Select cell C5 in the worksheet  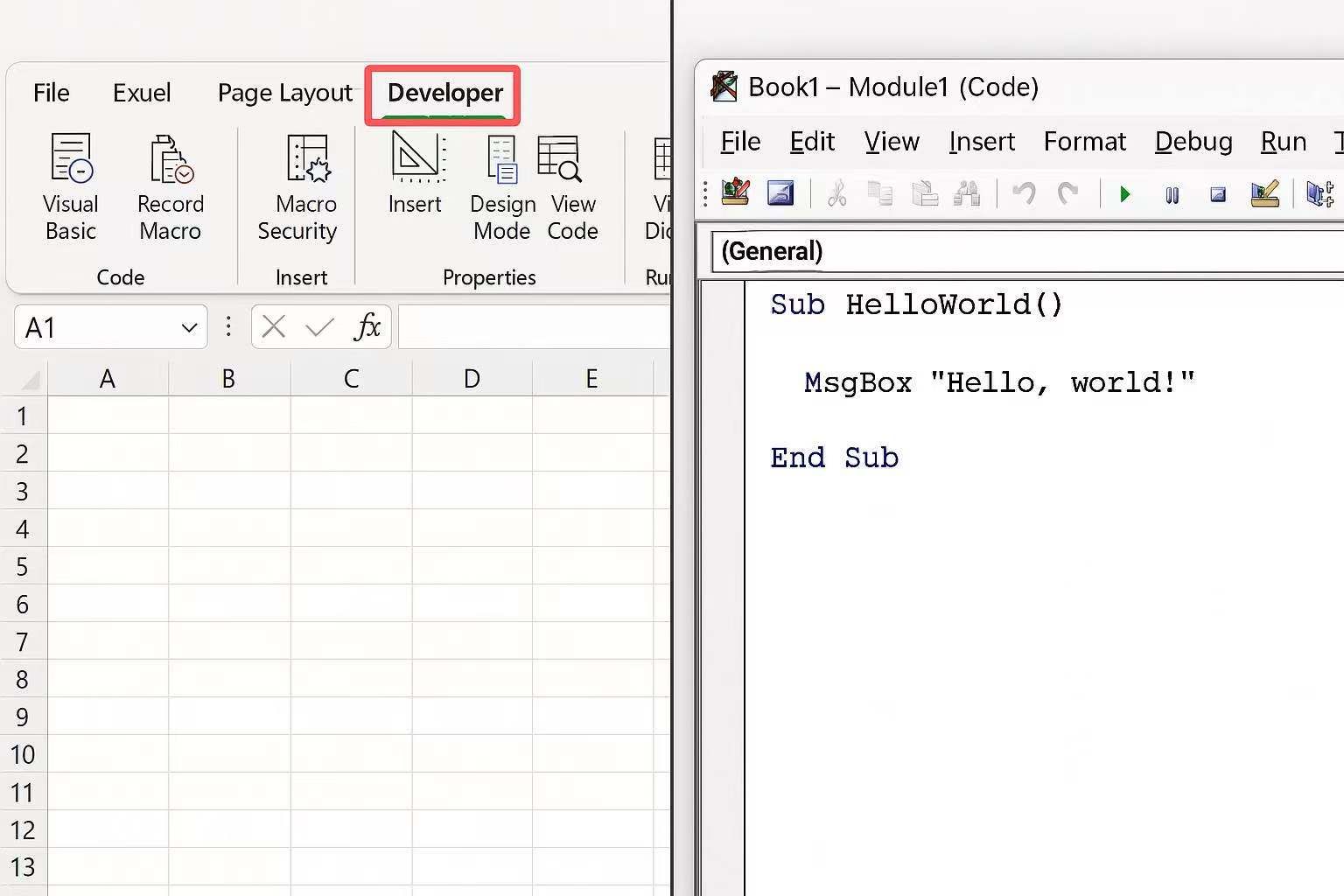click(350, 566)
